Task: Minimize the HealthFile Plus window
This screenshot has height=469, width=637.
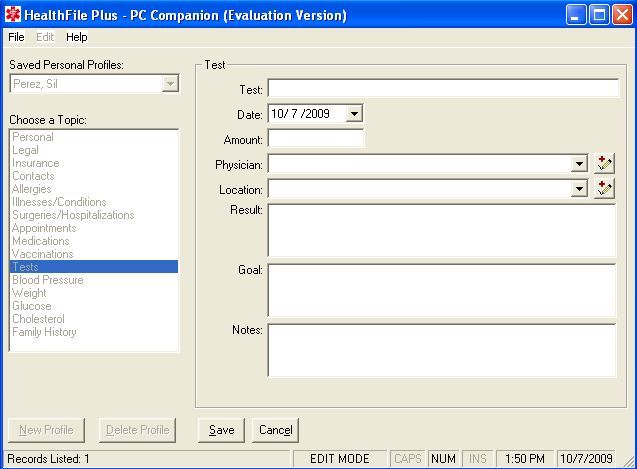Action: tap(576, 15)
